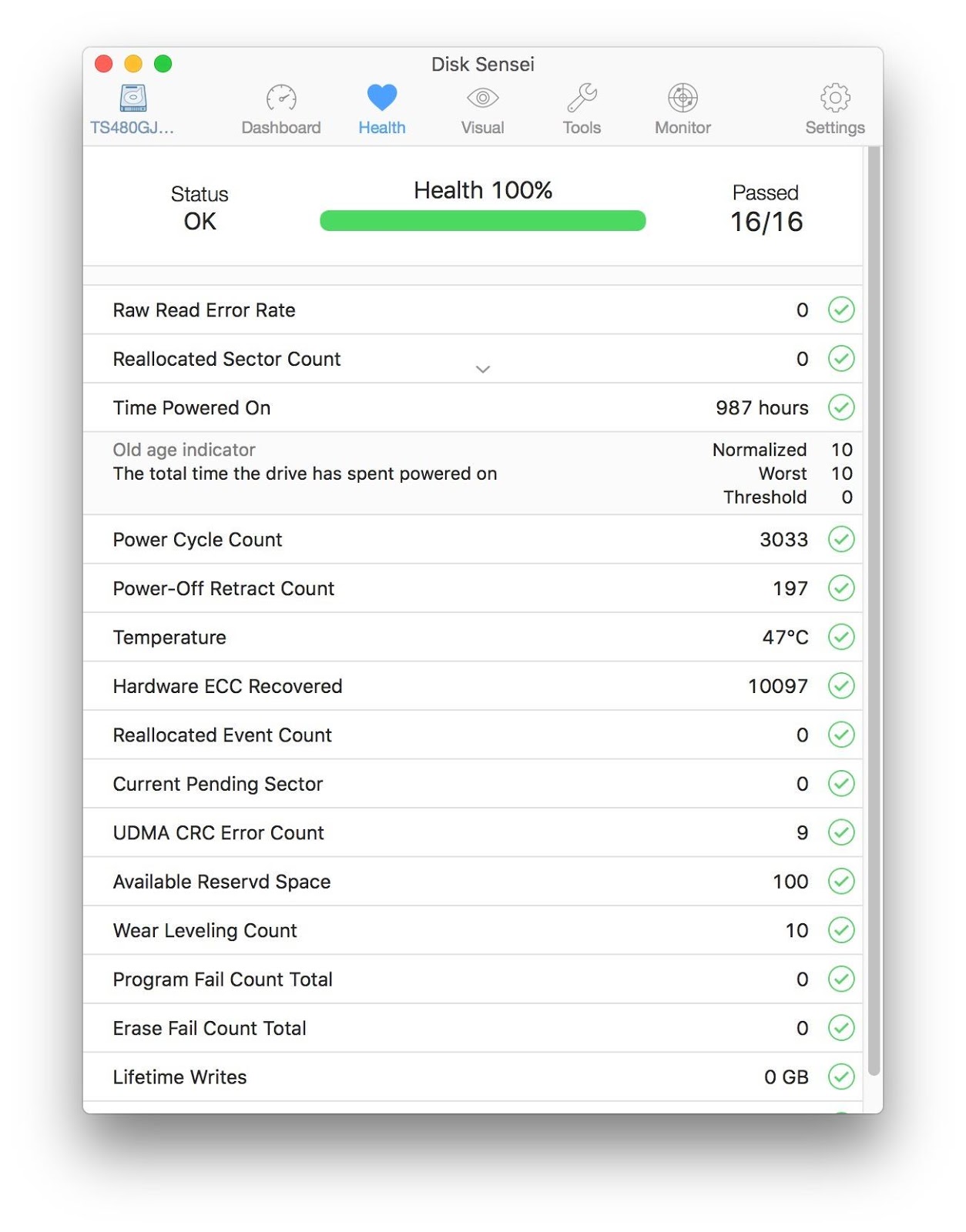Select the Health heart icon
The image size is (966, 1232).
click(x=381, y=98)
